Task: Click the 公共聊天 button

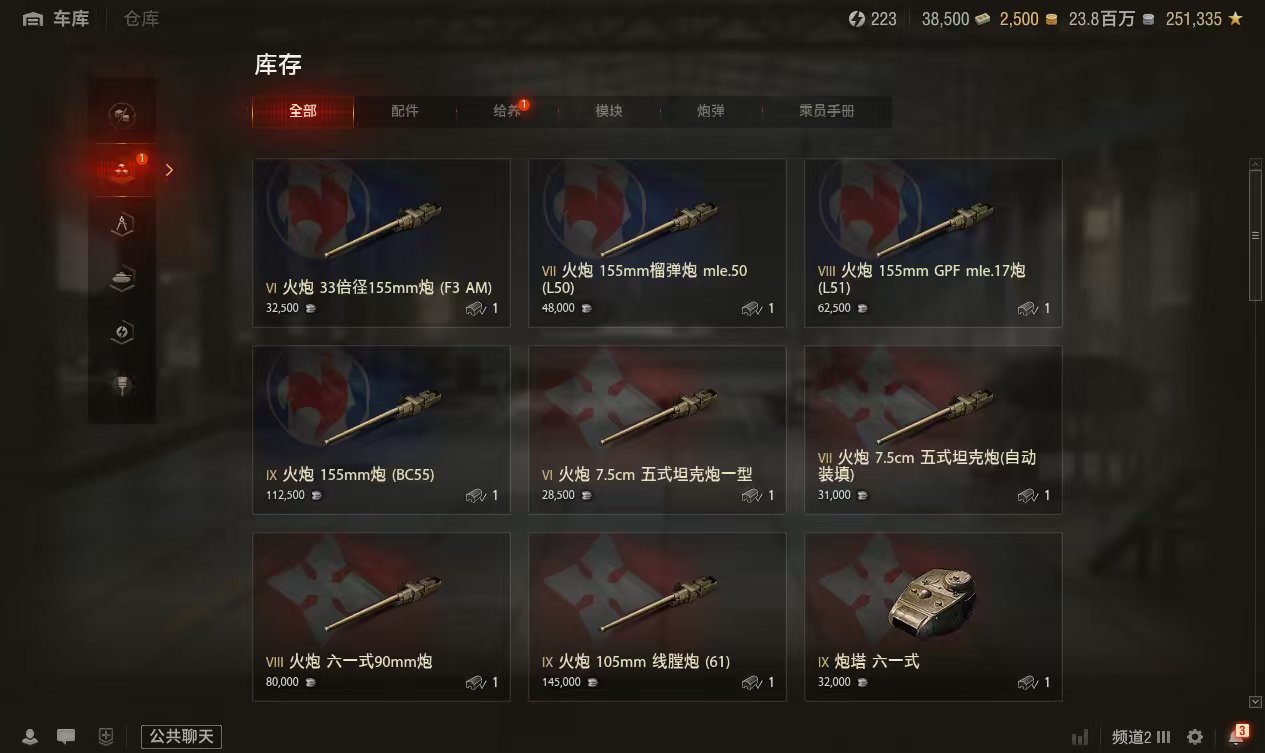Action: tap(181, 737)
